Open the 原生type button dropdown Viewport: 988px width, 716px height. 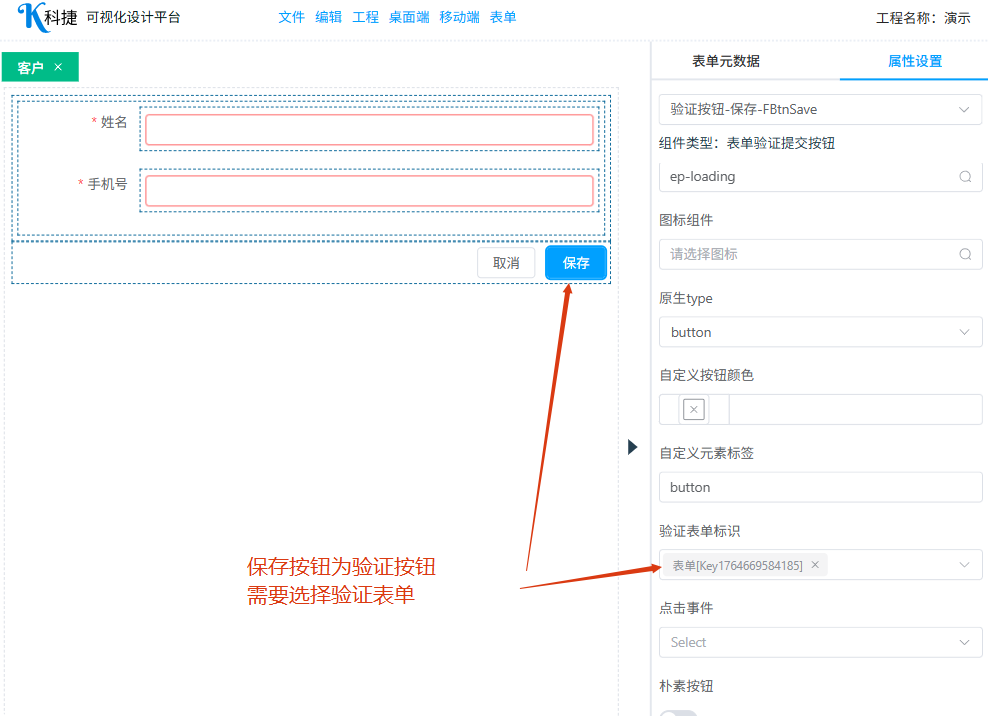tap(964, 332)
